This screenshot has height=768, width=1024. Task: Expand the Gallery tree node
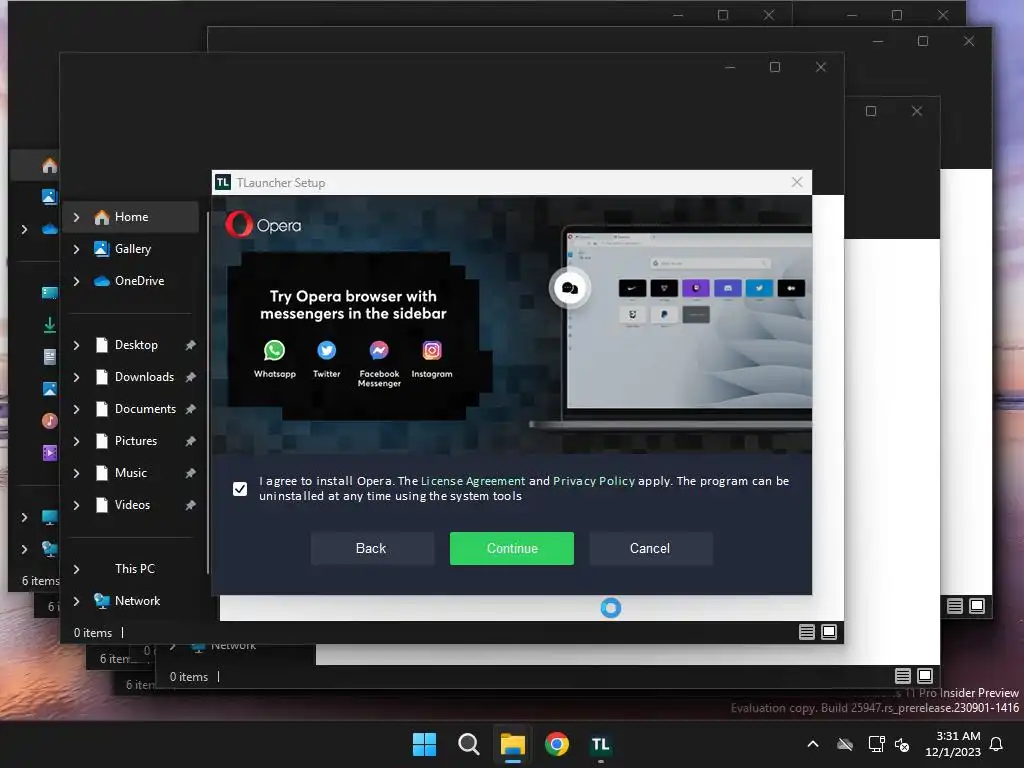pos(76,249)
